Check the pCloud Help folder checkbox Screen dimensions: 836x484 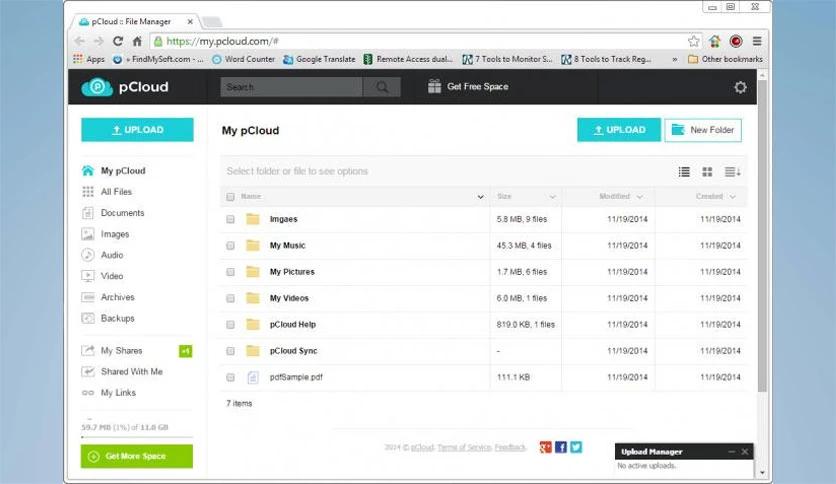click(x=230, y=325)
